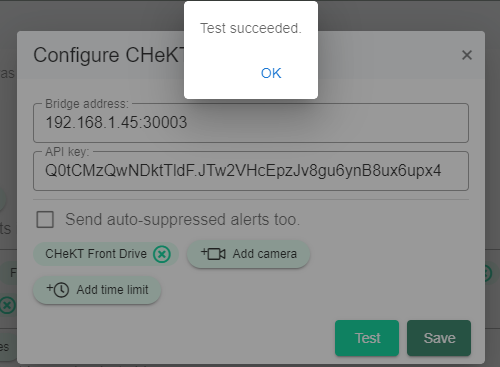Screen dimensions: 500x367
Task: Click the Send auto-suppressed alerts too label
Action: (x=182, y=219)
